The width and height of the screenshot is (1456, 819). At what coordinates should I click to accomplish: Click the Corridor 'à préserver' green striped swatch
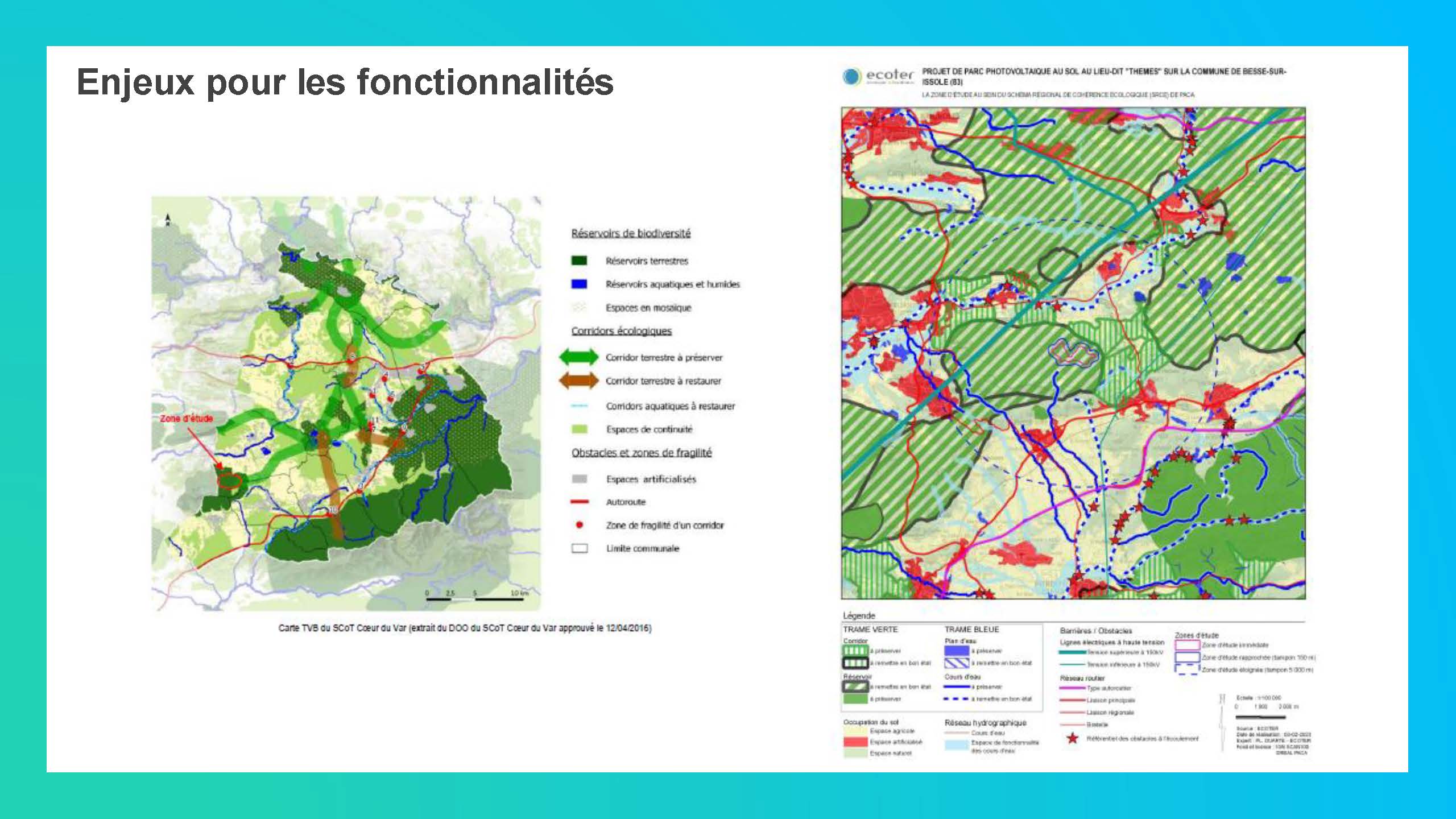(855, 651)
